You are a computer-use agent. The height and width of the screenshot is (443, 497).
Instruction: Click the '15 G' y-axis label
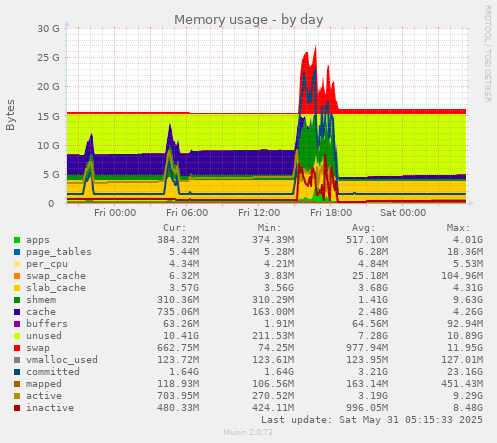point(48,116)
